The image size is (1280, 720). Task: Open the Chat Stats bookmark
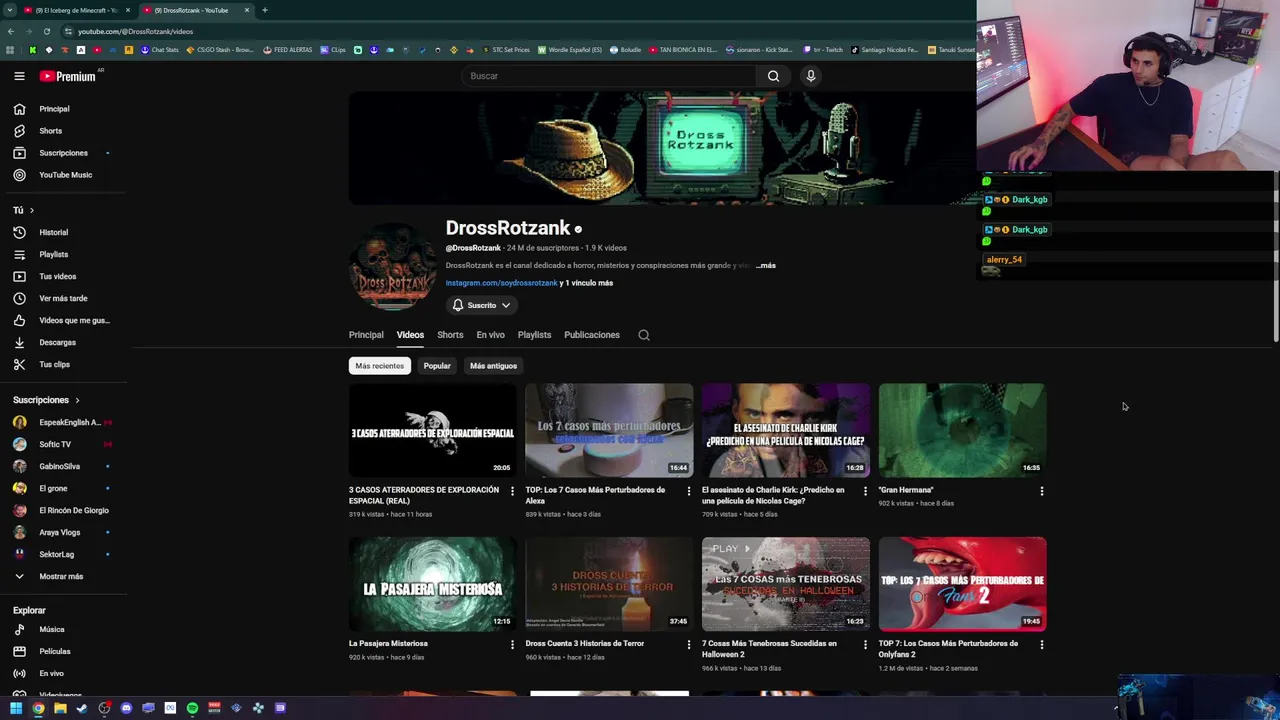160,50
